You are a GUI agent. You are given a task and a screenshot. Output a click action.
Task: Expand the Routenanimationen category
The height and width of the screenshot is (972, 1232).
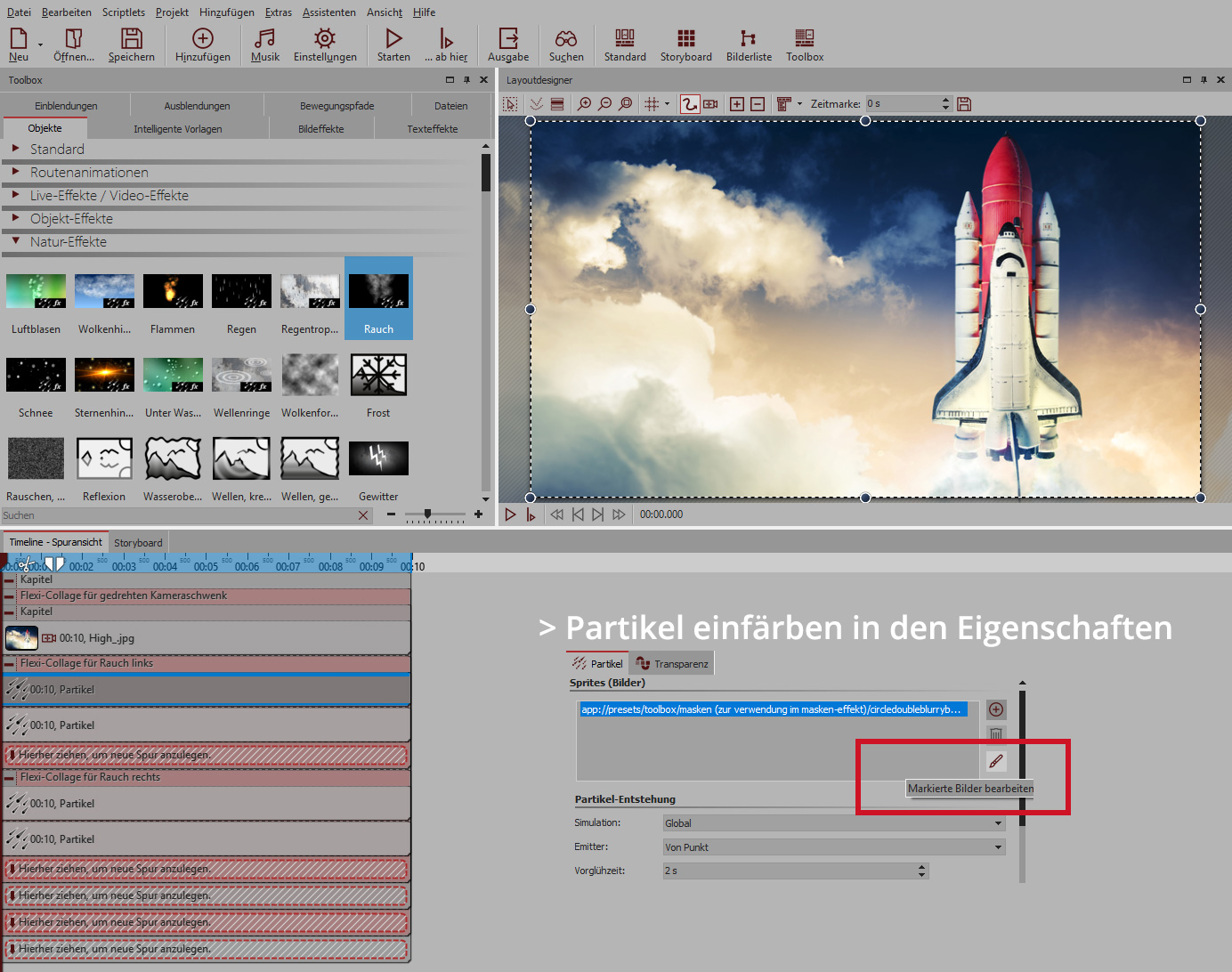pyautogui.click(x=16, y=172)
